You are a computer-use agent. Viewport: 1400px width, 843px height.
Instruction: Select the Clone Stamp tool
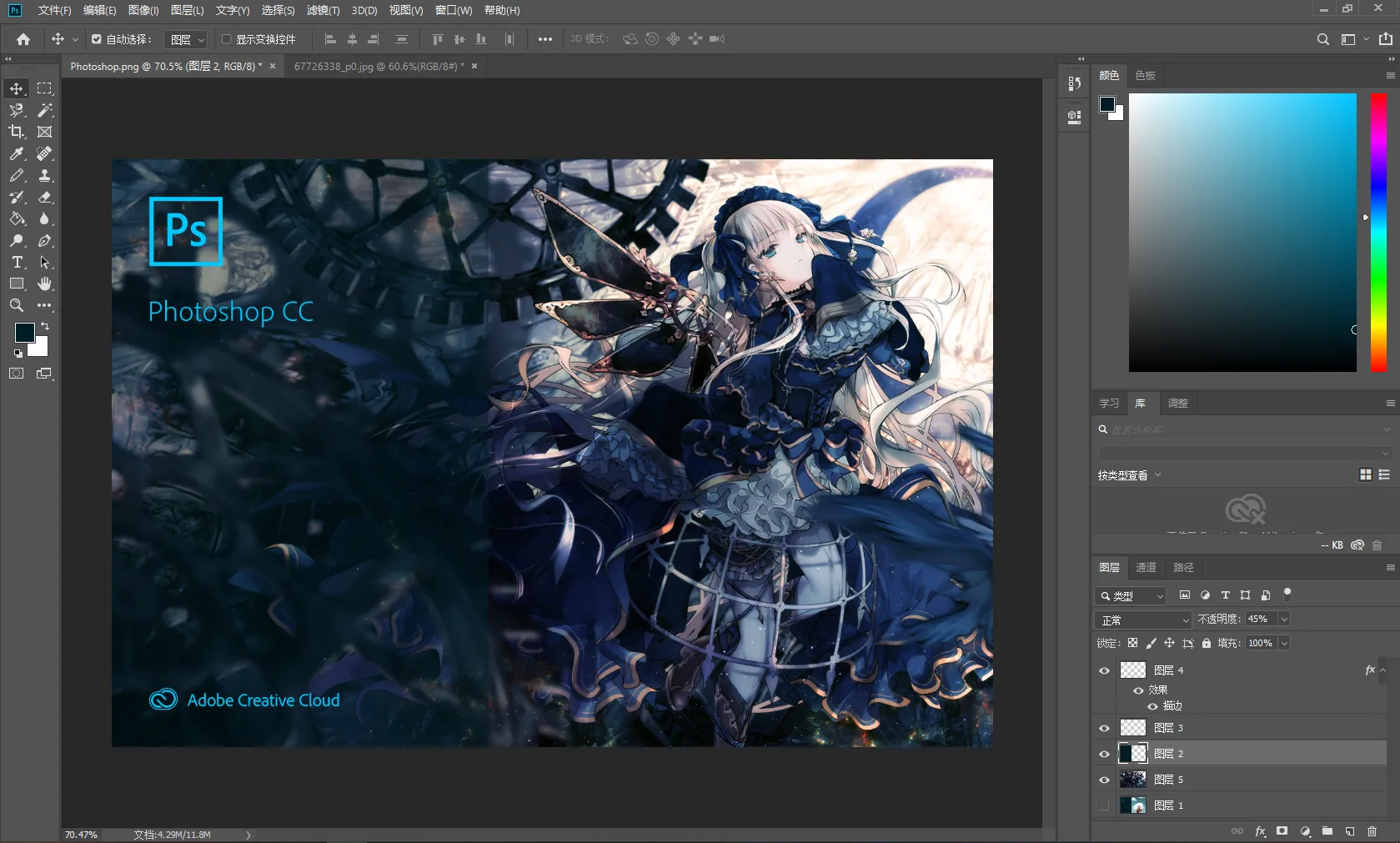(x=45, y=175)
